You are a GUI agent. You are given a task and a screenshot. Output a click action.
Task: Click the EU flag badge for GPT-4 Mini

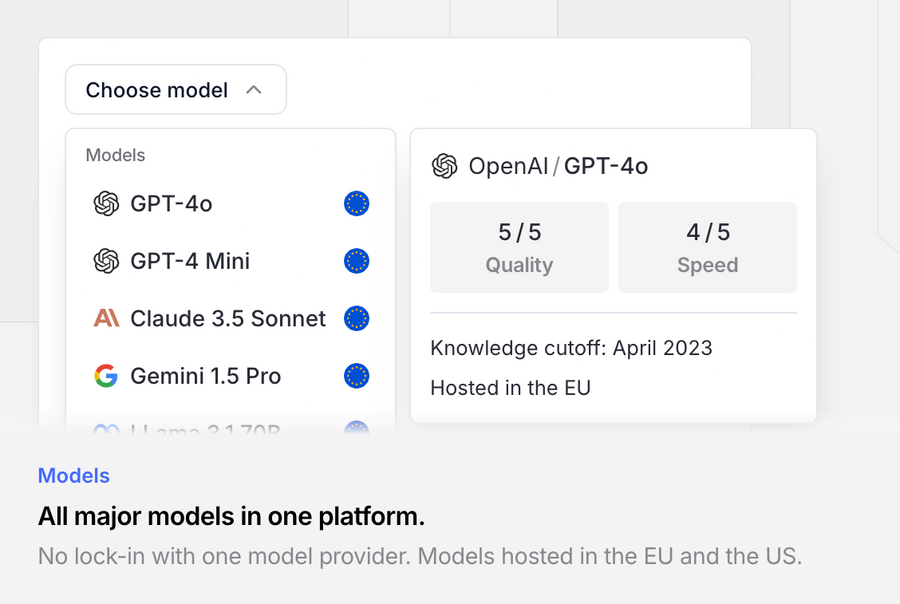pyautogui.click(x=356, y=261)
